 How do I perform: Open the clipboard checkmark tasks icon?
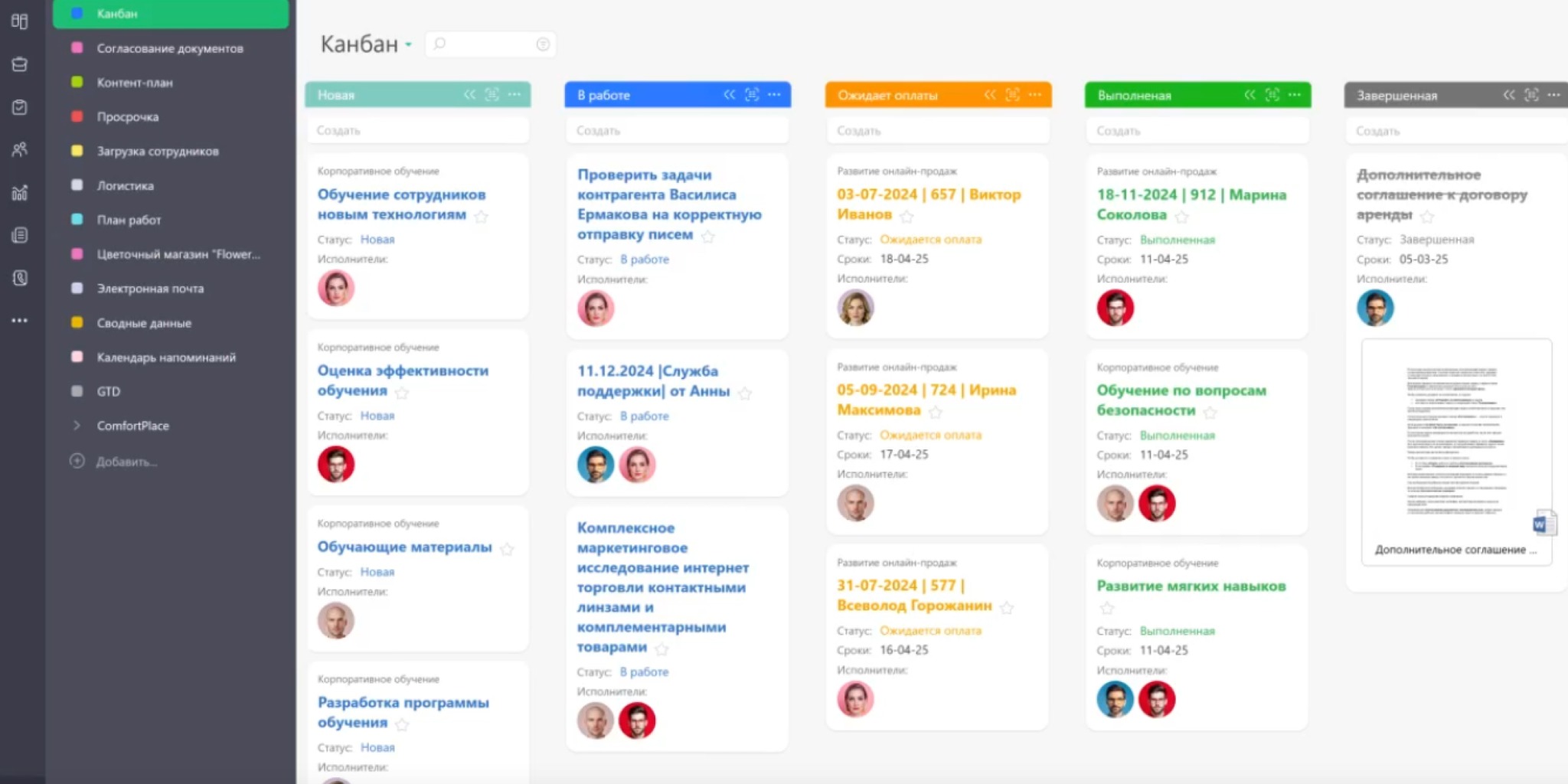tap(20, 107)
